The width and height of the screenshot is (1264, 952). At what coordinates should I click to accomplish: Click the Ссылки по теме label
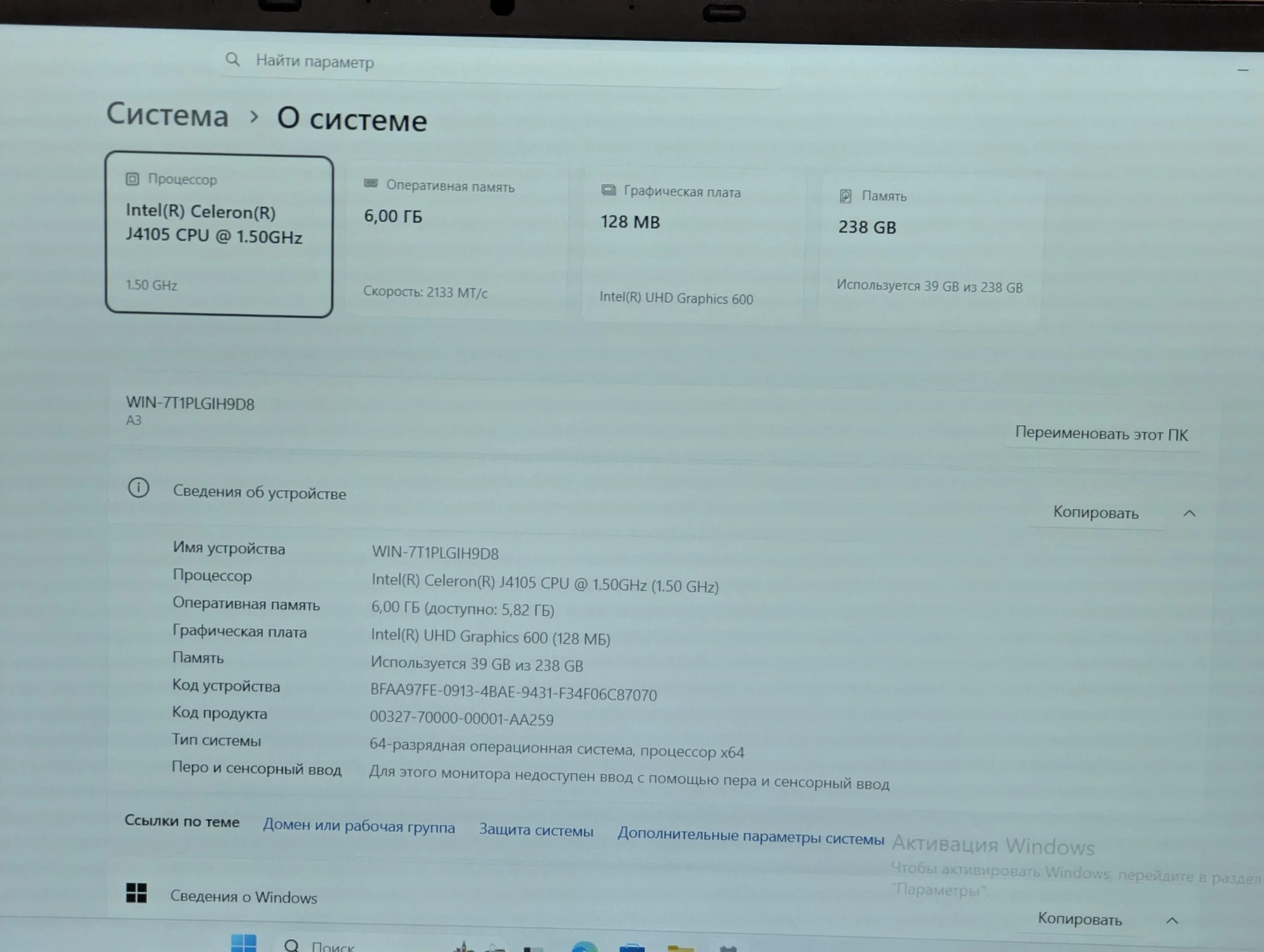182,821
